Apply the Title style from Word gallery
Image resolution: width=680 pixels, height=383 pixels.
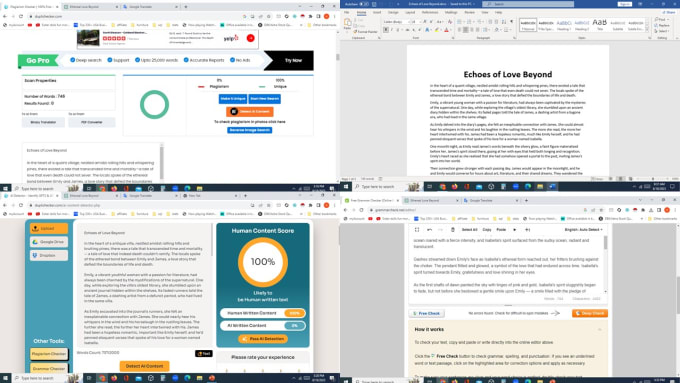(600, 25)
